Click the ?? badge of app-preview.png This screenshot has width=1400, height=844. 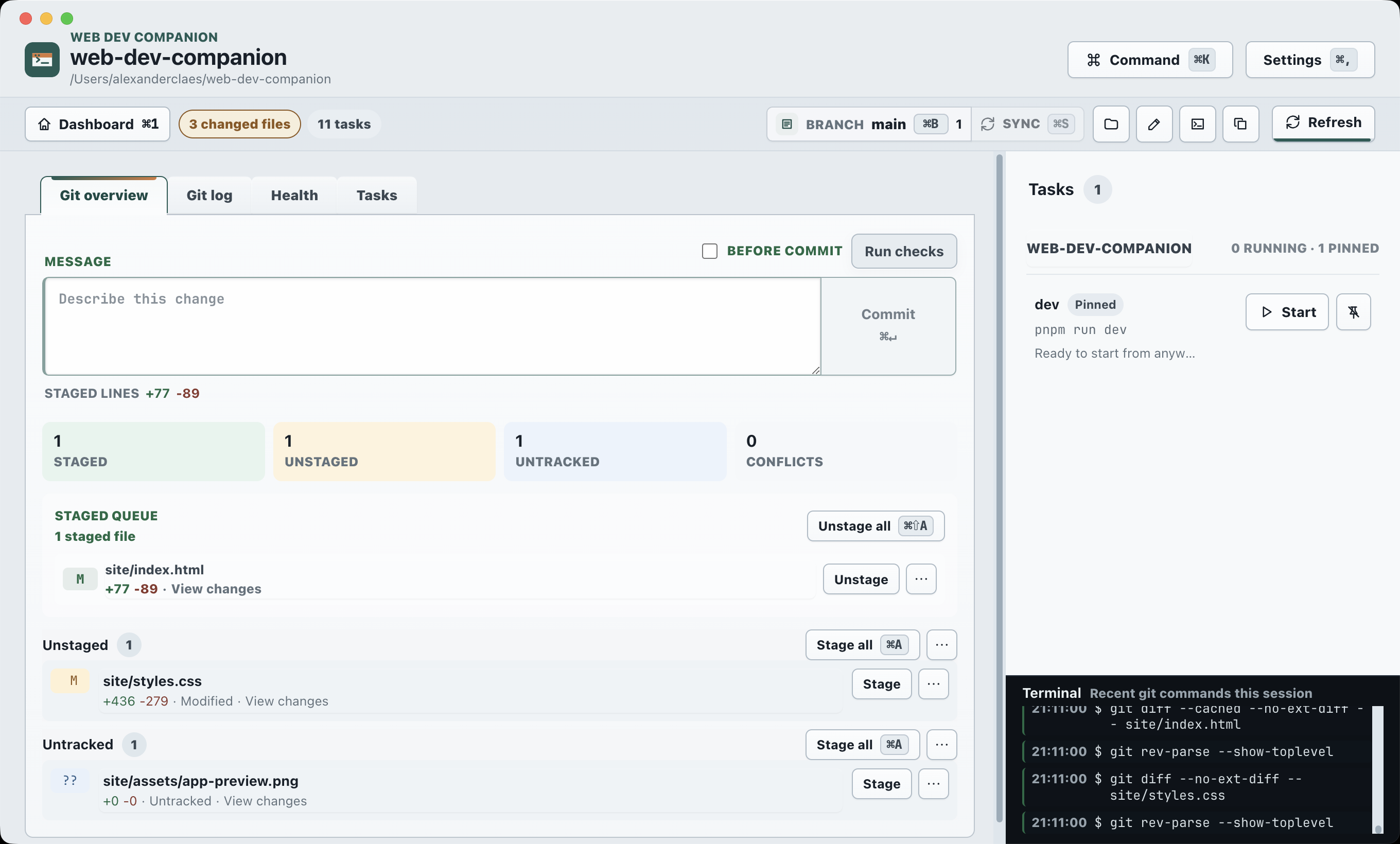click(71, 780)
